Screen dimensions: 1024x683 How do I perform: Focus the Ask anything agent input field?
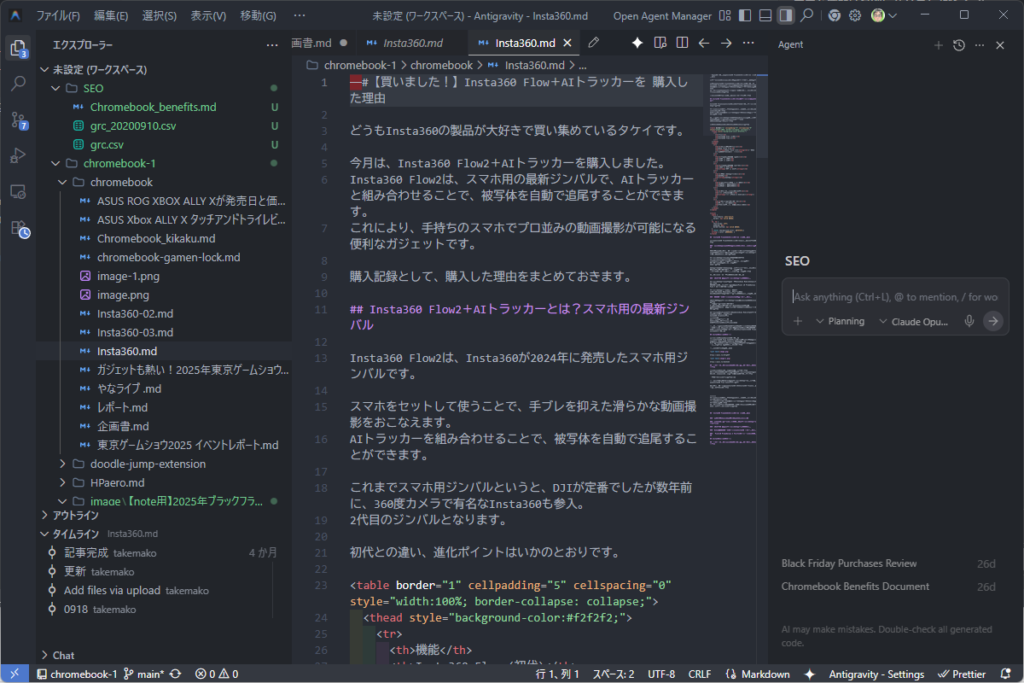[x=894, y=296]
